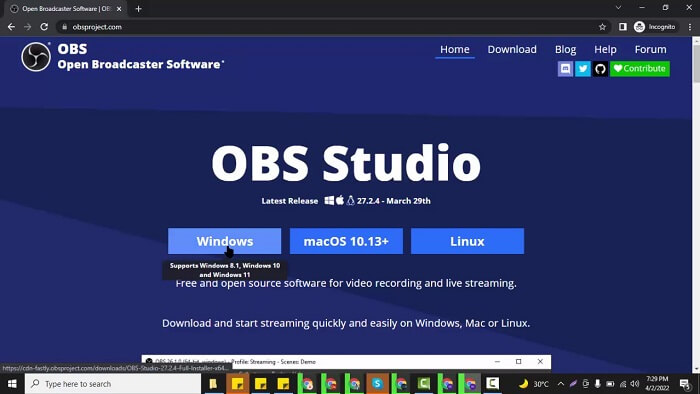700x394 pixels.
Task: Open the OBS Twitter page icon
Action: point(583,69)
